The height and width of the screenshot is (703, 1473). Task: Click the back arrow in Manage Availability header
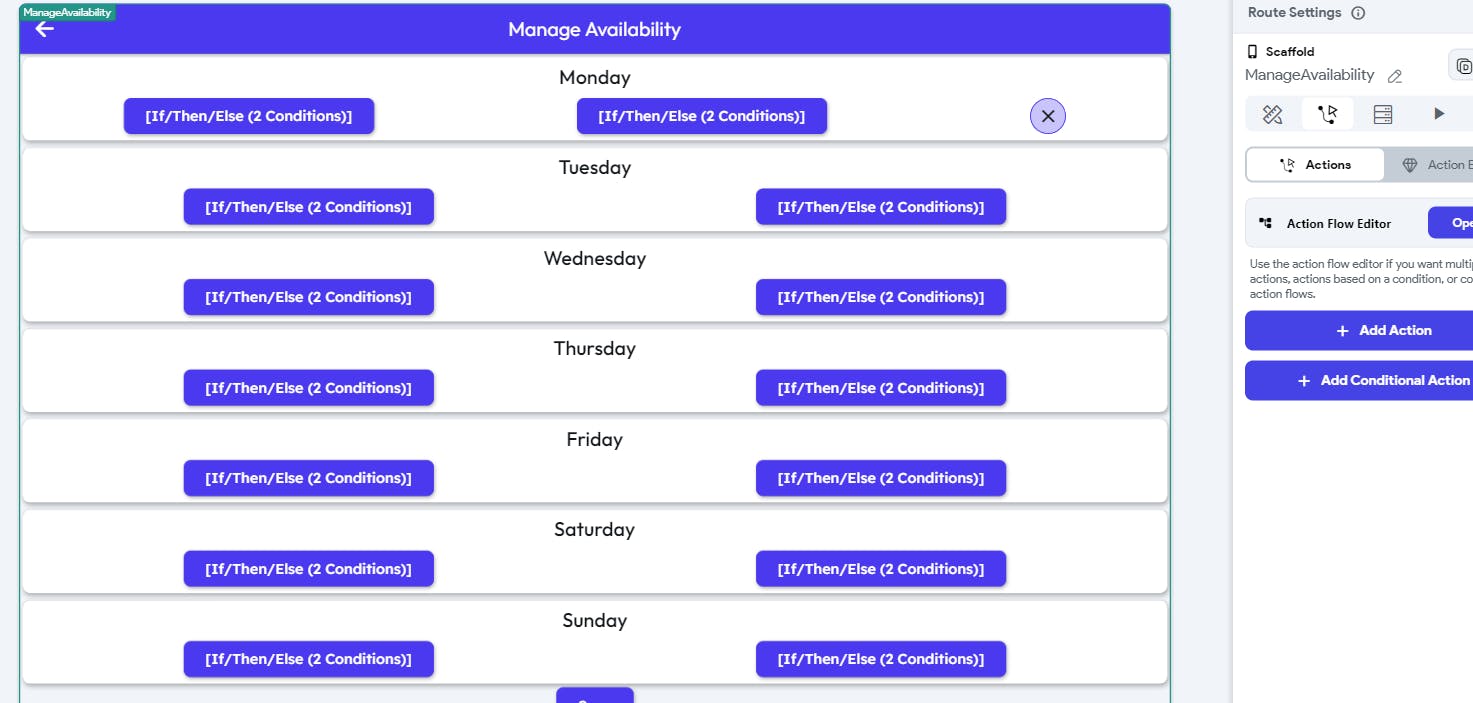click(45, 29)
